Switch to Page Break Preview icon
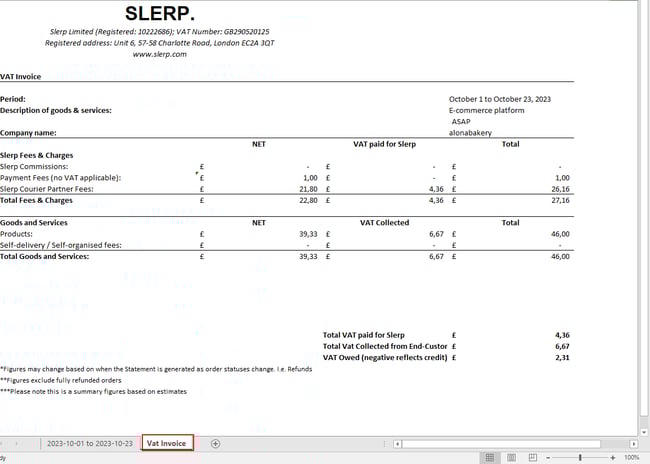The width and height of the screenshot is (650, 464). tap(533, 457)
